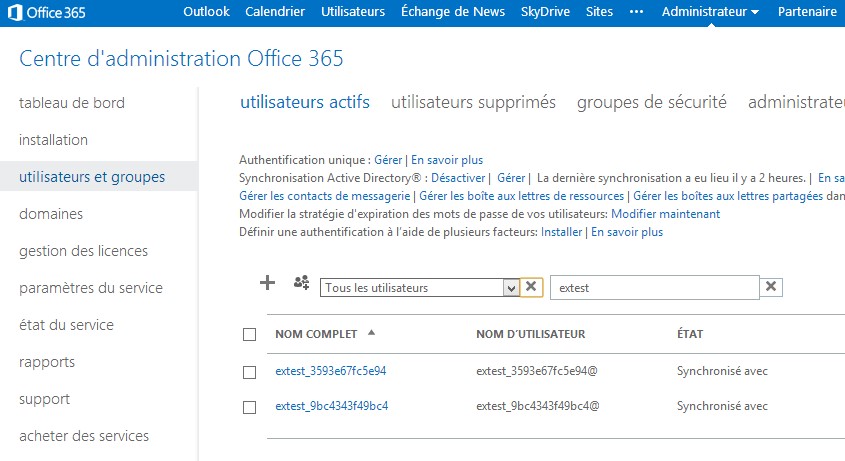
Task: Open user extest_3593e67fc5e94 link
Action: pos(331,371)
